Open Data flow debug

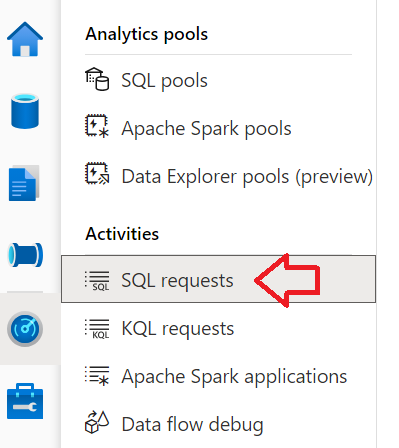[192, 425]
